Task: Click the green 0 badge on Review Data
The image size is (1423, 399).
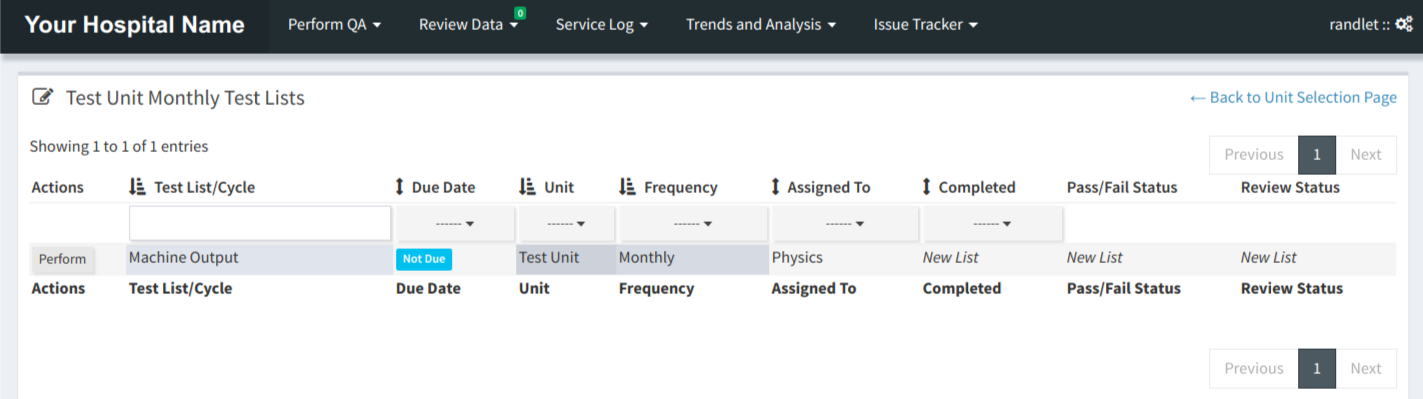Action: [520, 13]
